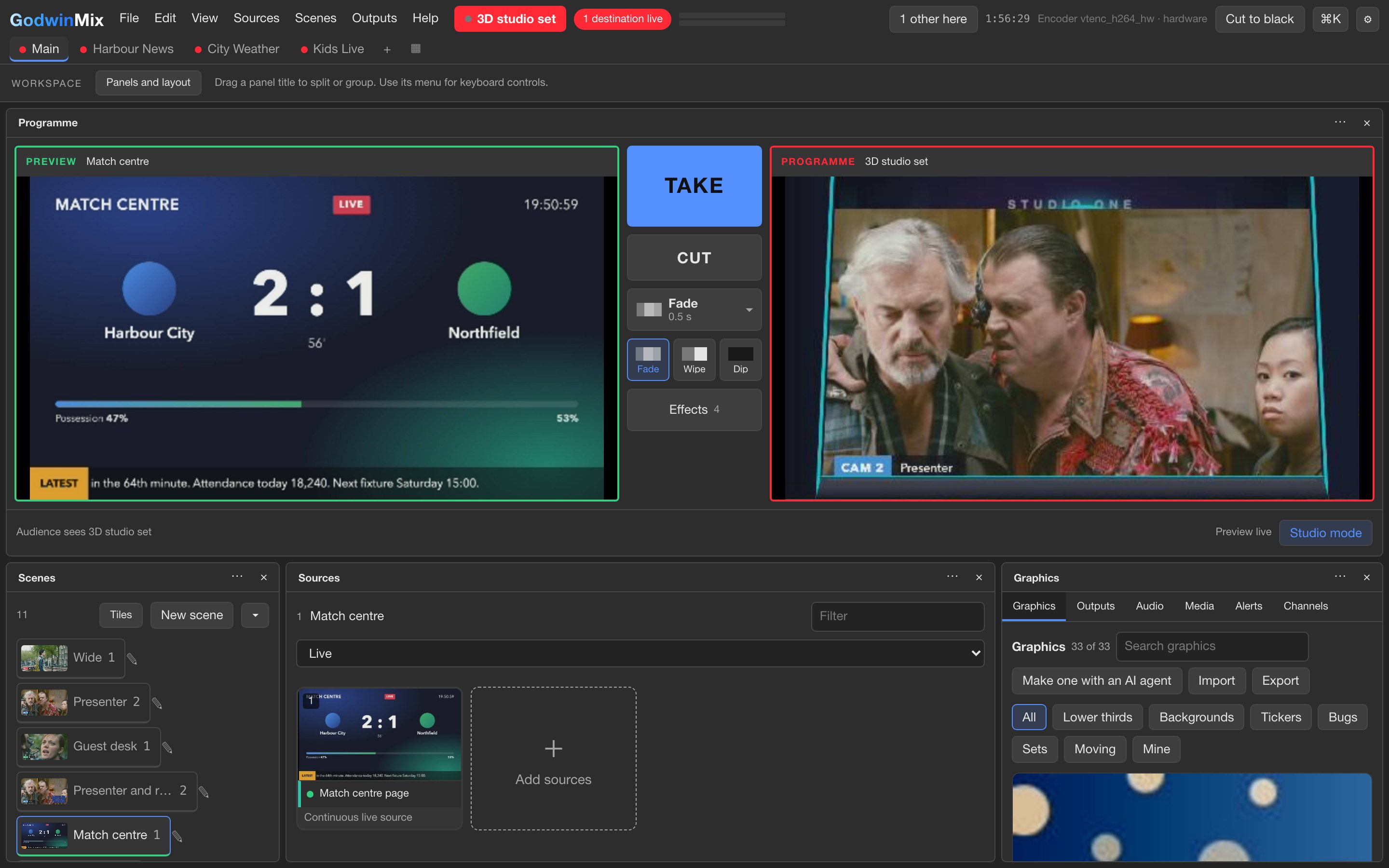Select the Dip transition tile
This screenshot has height=868, width=1389.
click(740, 360)
